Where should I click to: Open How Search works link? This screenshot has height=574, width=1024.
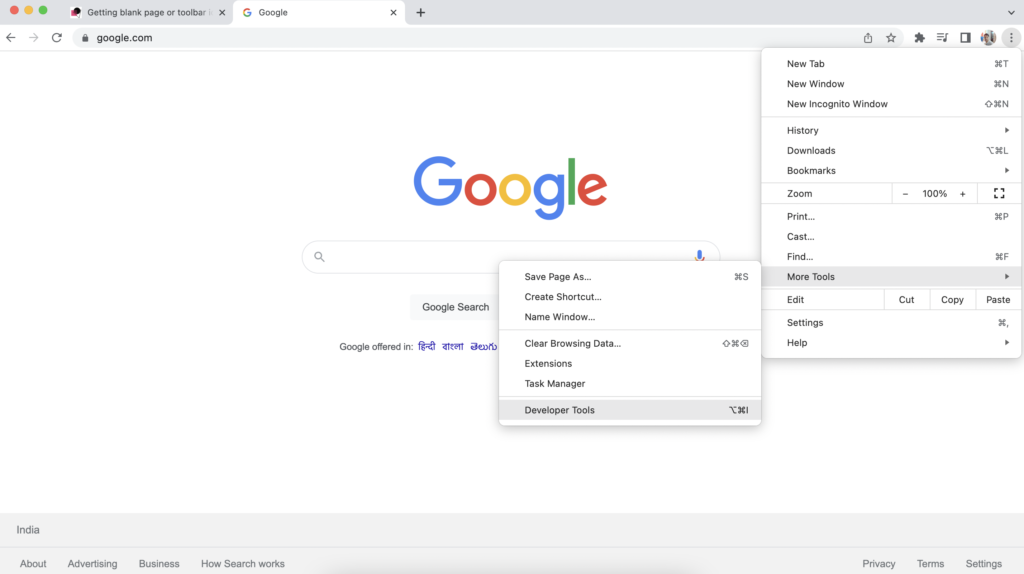[243, 564]
